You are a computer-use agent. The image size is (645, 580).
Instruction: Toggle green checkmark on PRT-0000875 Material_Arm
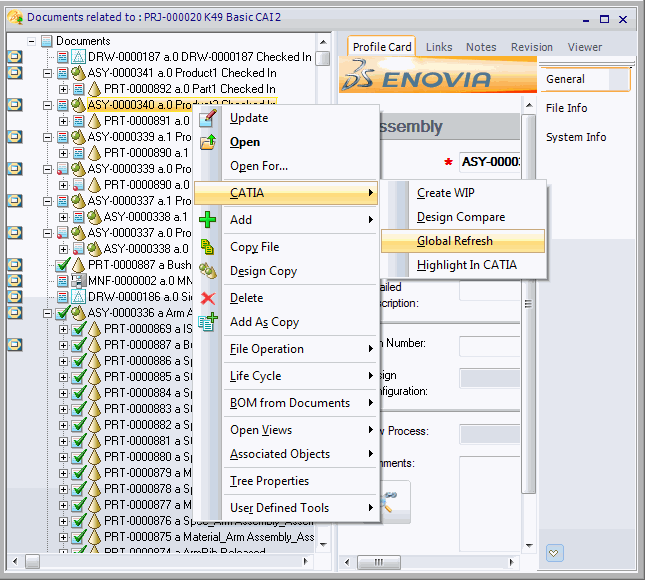78,537
